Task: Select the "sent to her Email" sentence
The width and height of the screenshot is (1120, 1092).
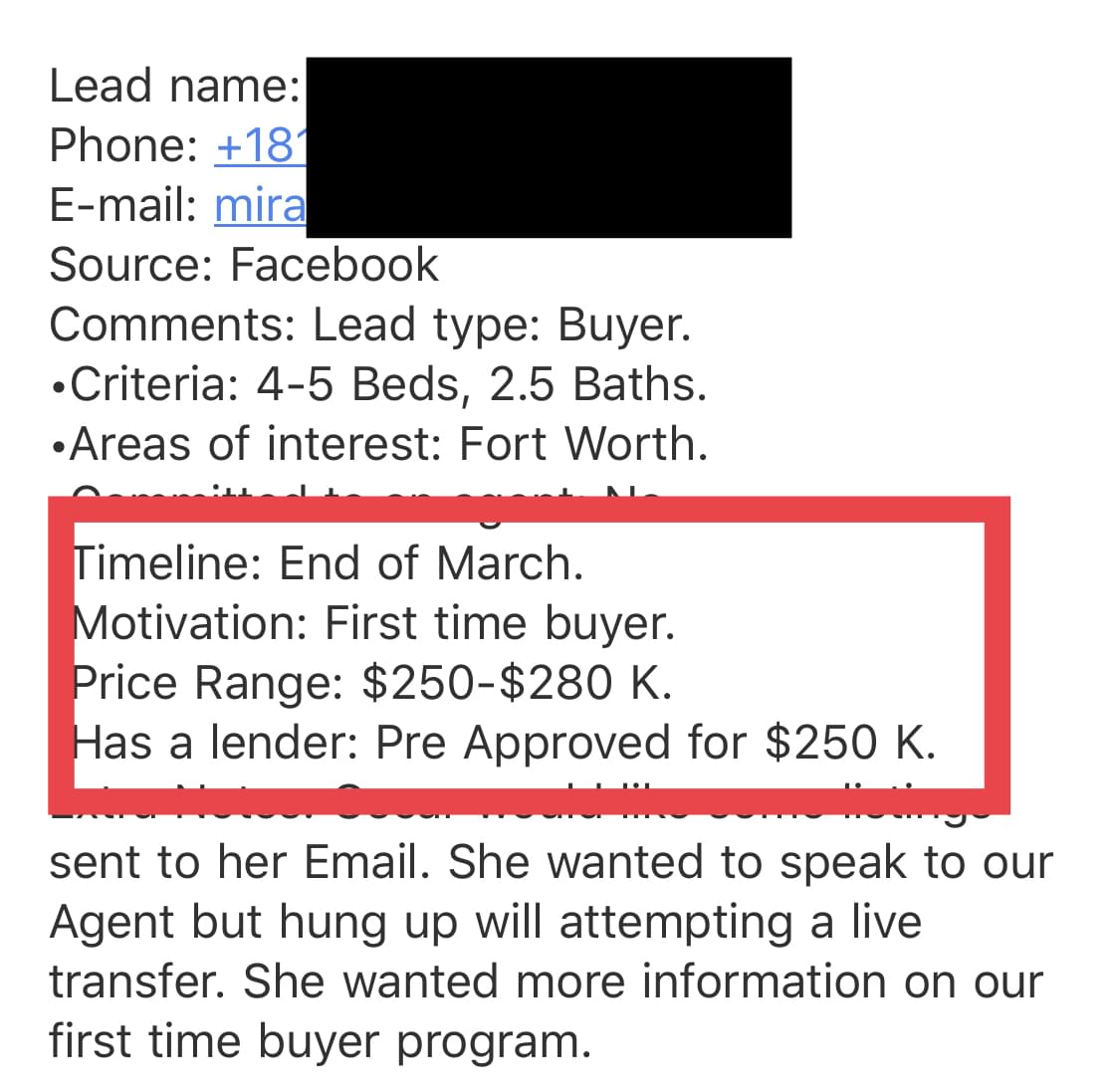Action: pyautogui.click(x=552, y=862)
